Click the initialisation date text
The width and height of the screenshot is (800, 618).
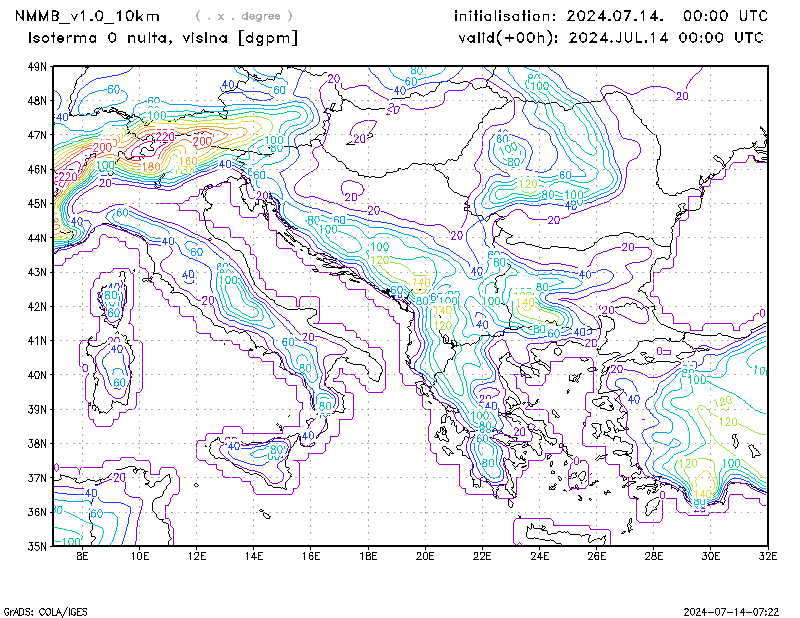click(611, 16)
